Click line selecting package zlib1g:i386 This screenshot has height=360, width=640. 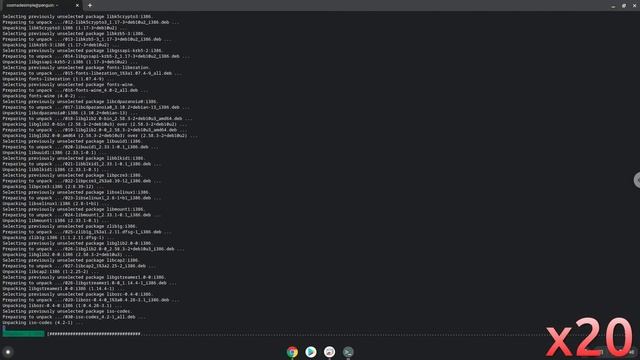[x=70, y=226]
